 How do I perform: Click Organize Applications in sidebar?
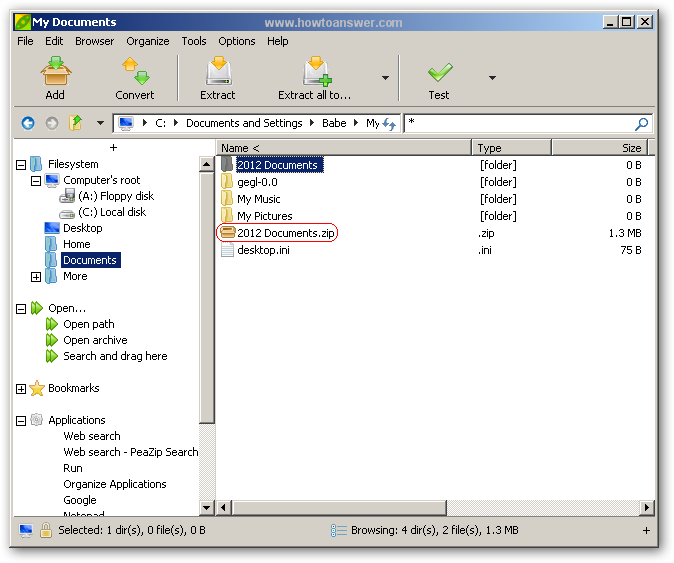[115, 484]
